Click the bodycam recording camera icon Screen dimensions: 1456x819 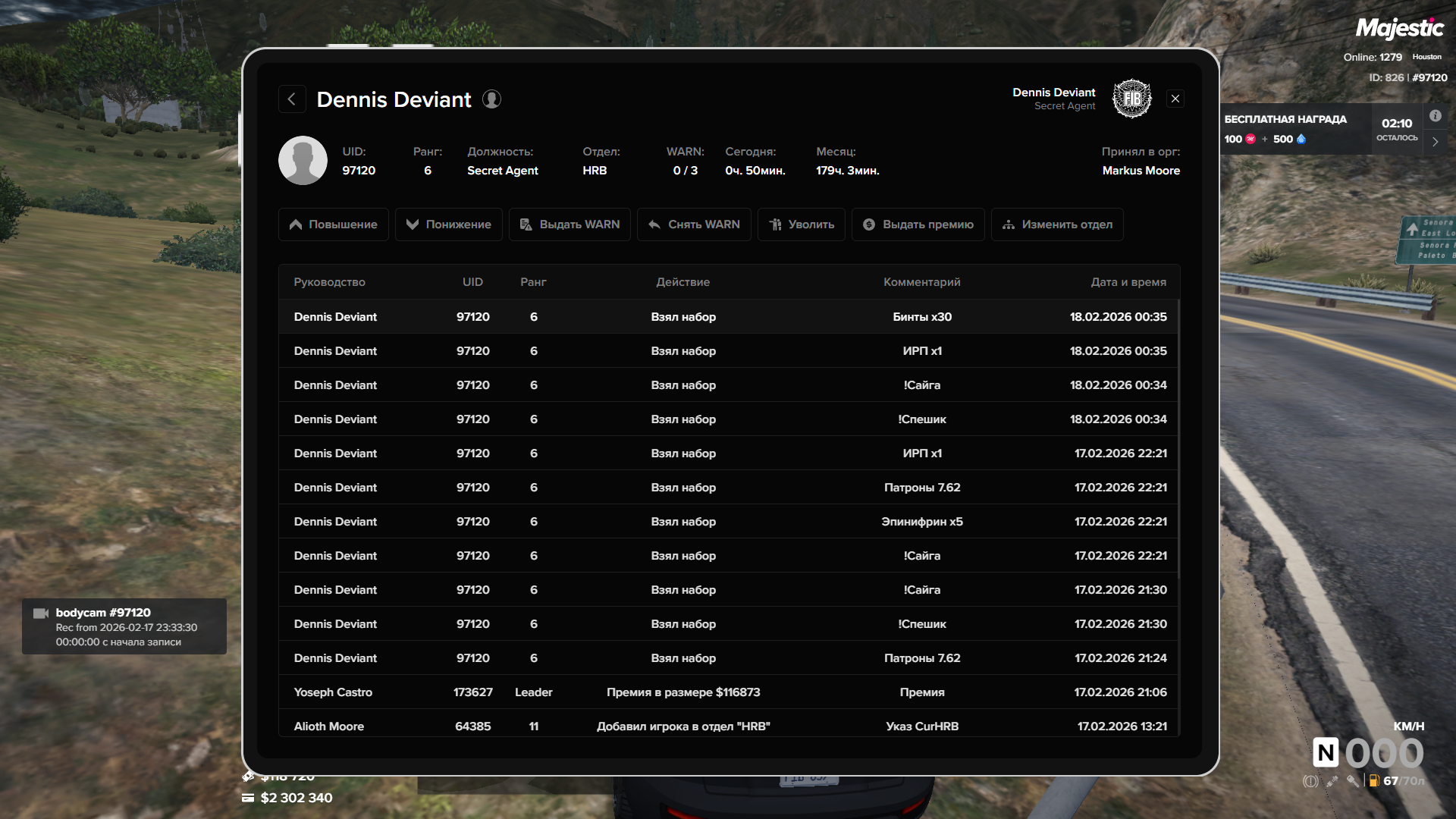point(41,613)
